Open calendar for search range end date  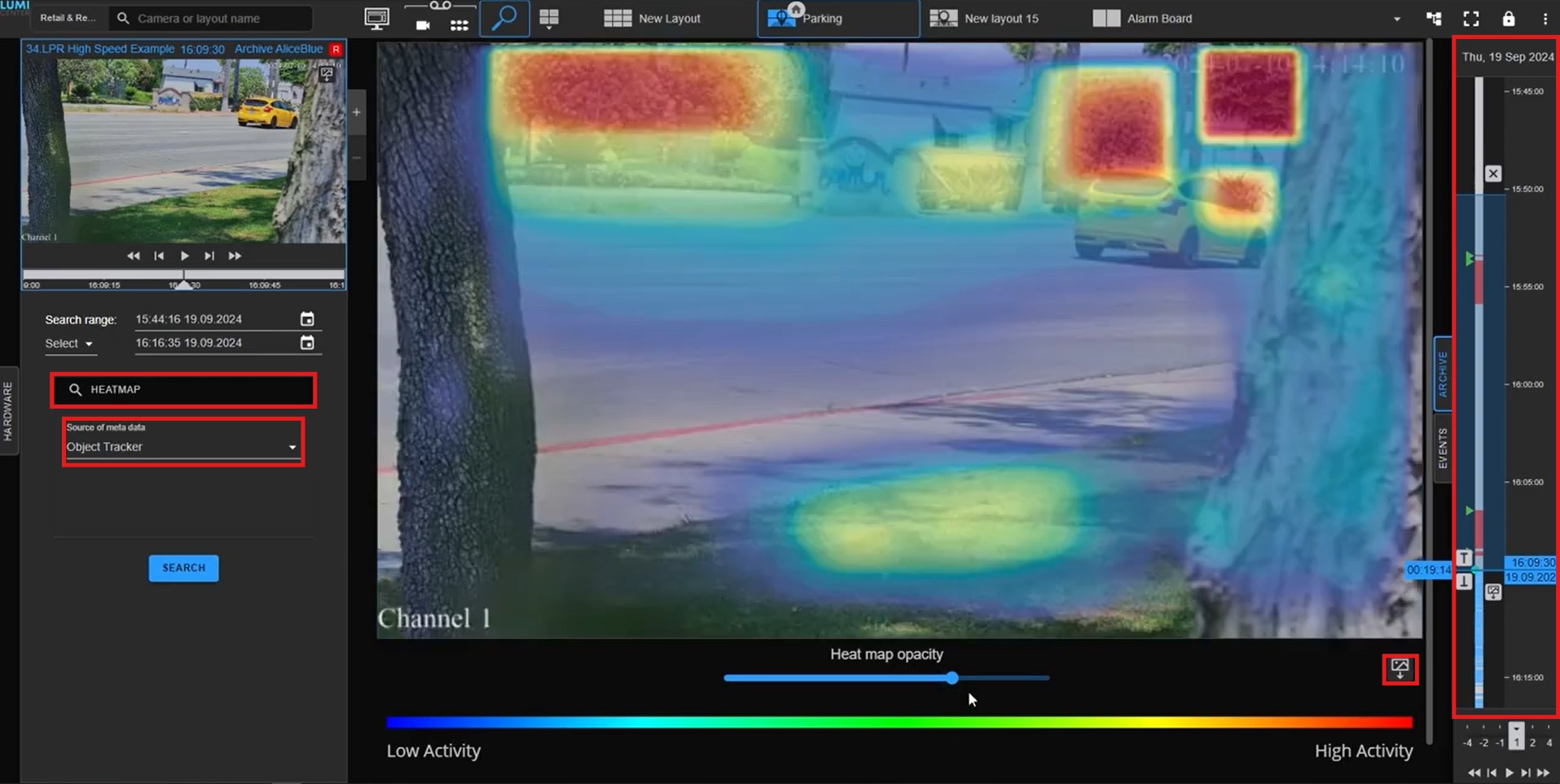point(307,343)
